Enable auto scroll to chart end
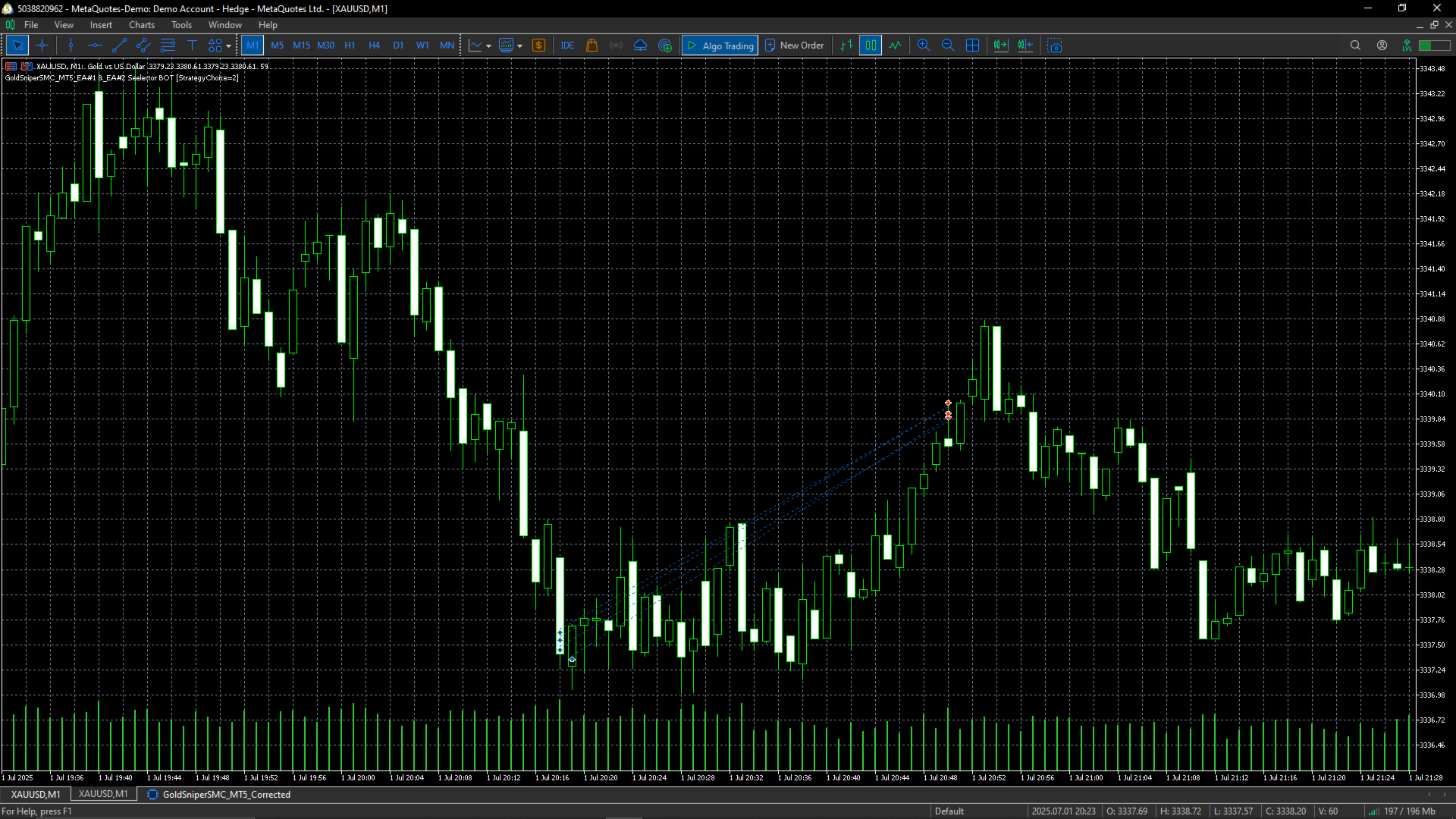This screenshot has height=819, width=1456. click(x=999, y=45)
